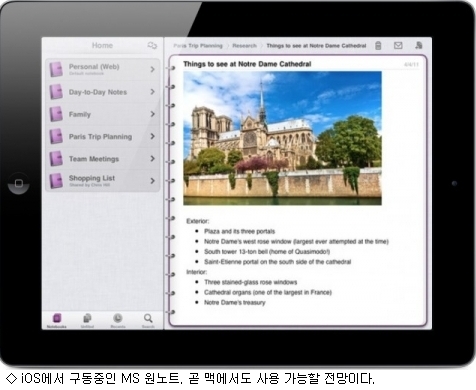Screen dimensions: 476x390
Task: Expand Paris Trip Planning chevron
Action: [x=152, y=136]
